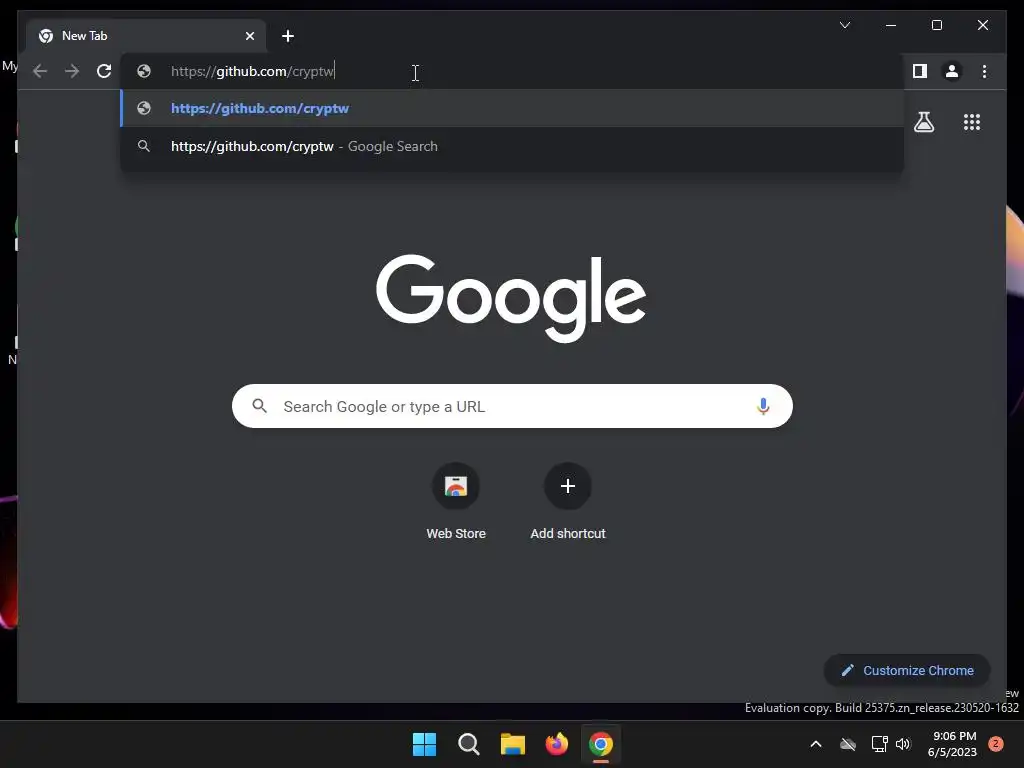Launch Firefox from the taskbar

[556, 744]
